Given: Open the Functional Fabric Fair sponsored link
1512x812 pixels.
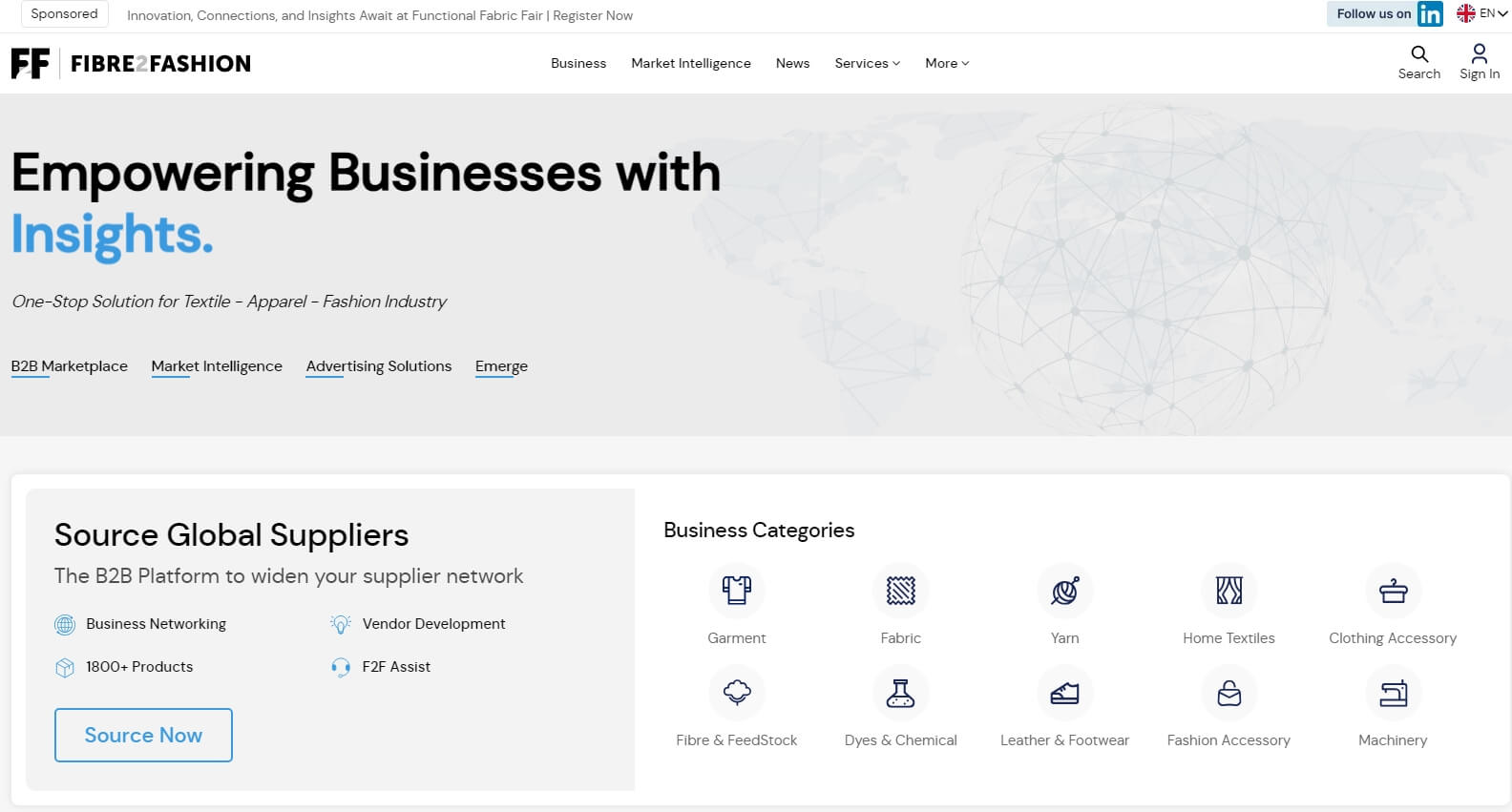Looking at the screenshot, I should click(x=380, y=15).
